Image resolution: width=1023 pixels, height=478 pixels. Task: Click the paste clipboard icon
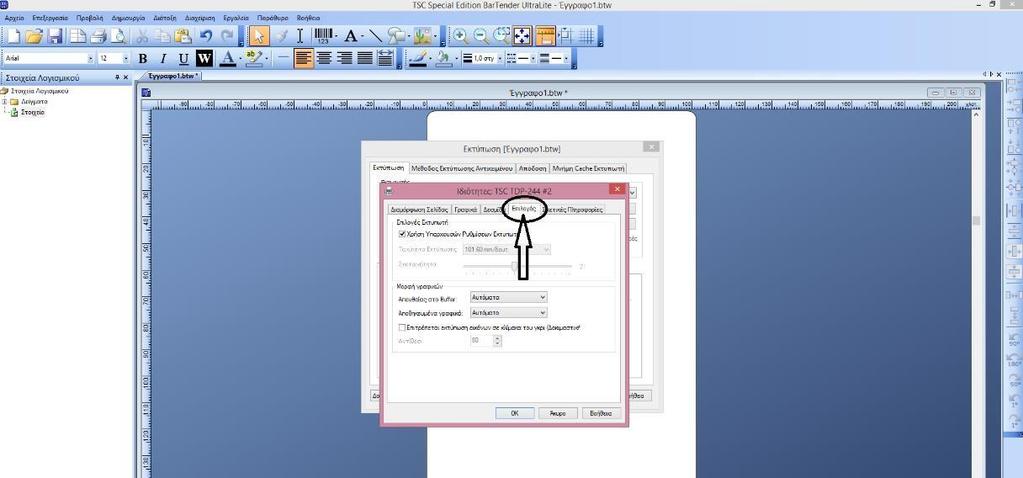click(x=183, y=37)
